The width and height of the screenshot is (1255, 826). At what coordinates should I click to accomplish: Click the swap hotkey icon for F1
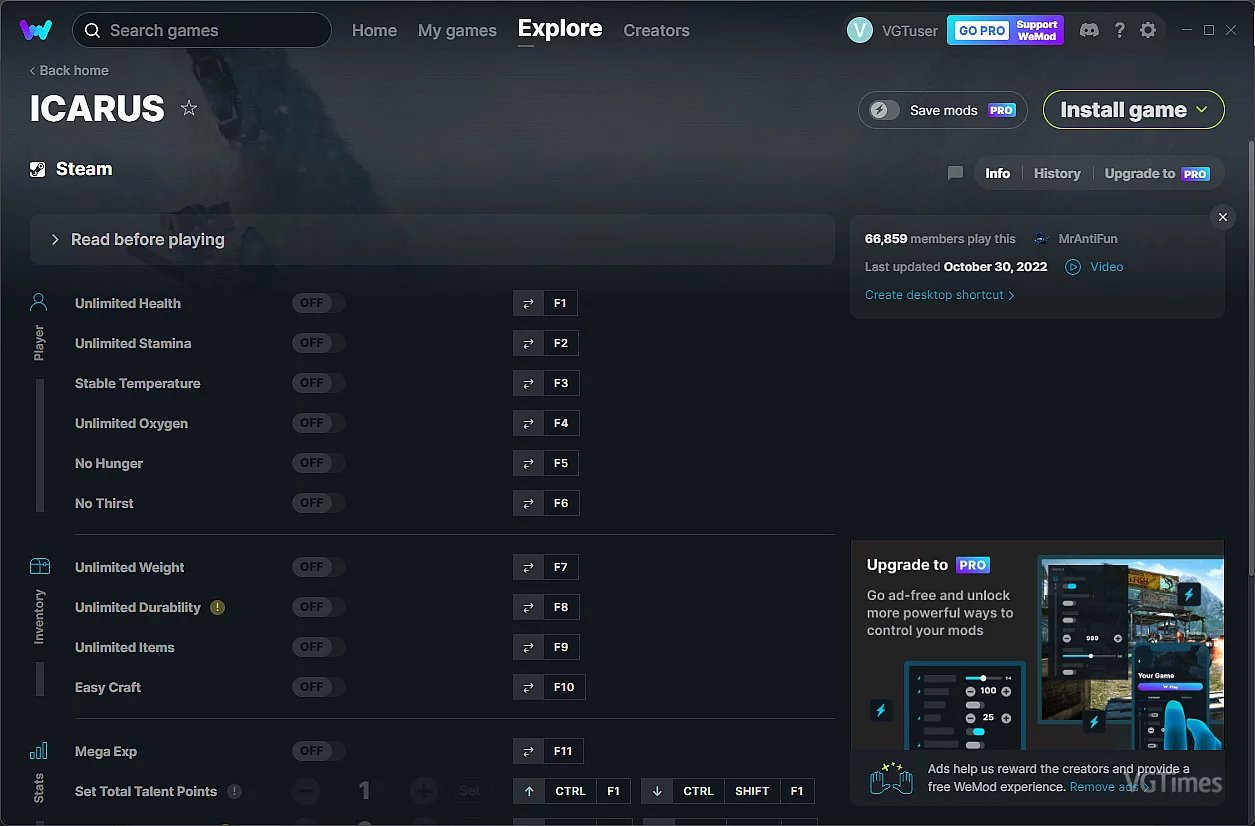(x=528, y=303)
